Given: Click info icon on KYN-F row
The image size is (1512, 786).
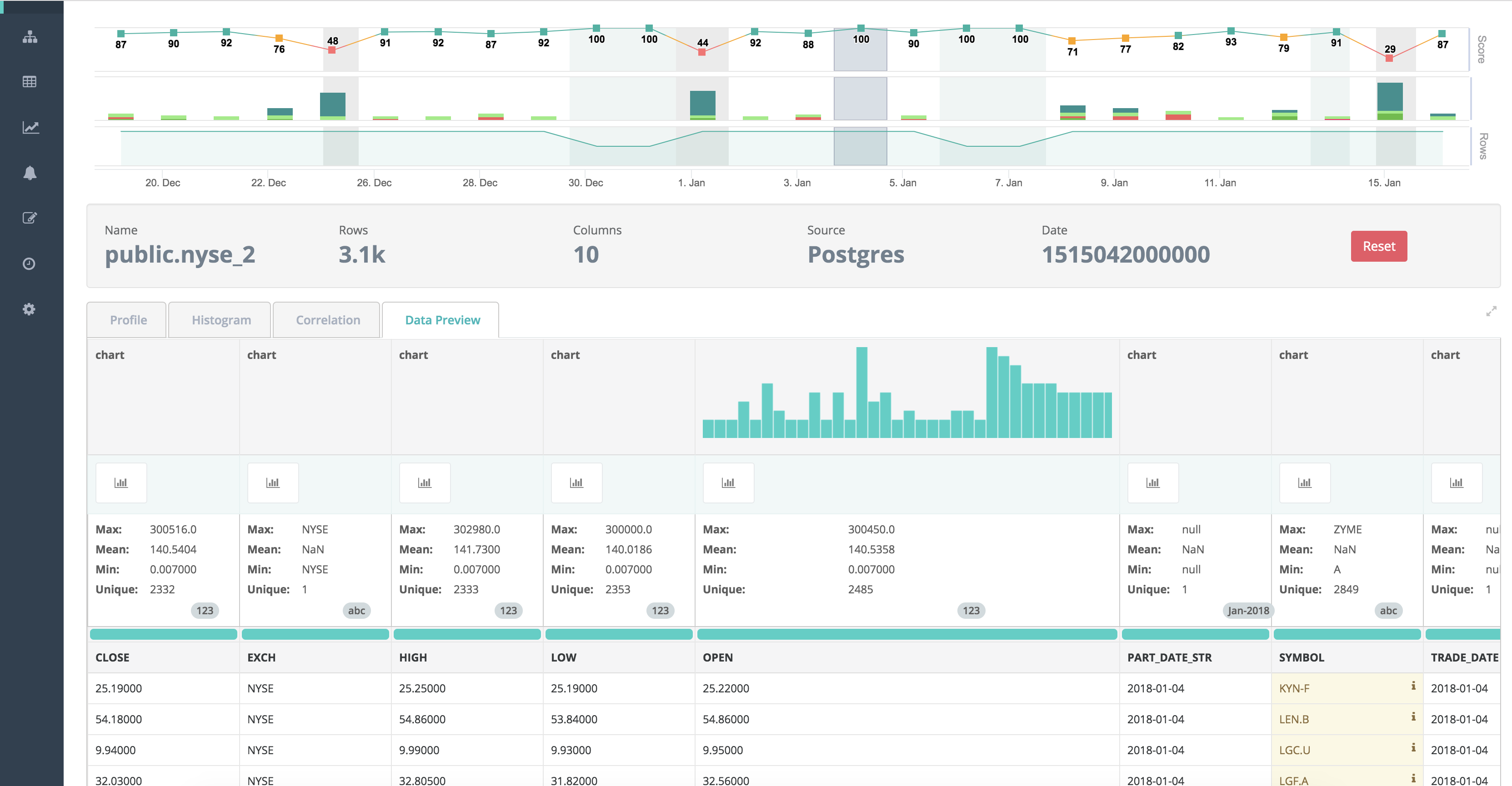Looking at the screenshot, I should tap(1413, 686).
